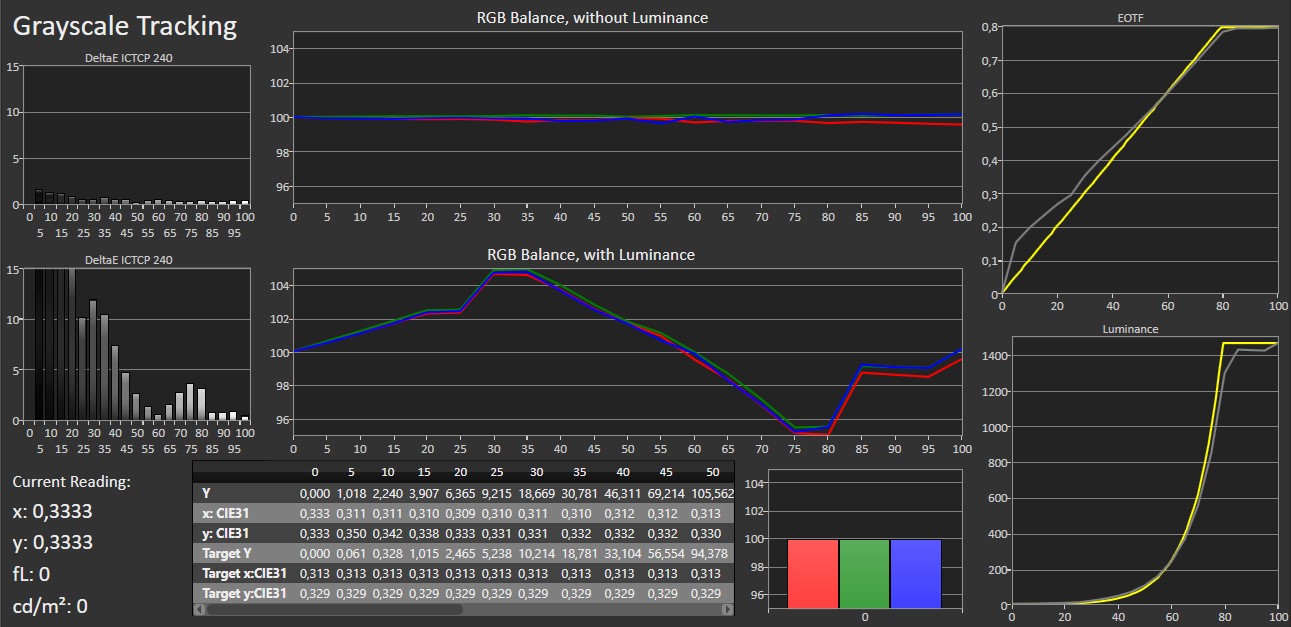Click the green bar in RGB bar chart
The height and width of the screenshot is (627, 1291).
pos(864,573)
